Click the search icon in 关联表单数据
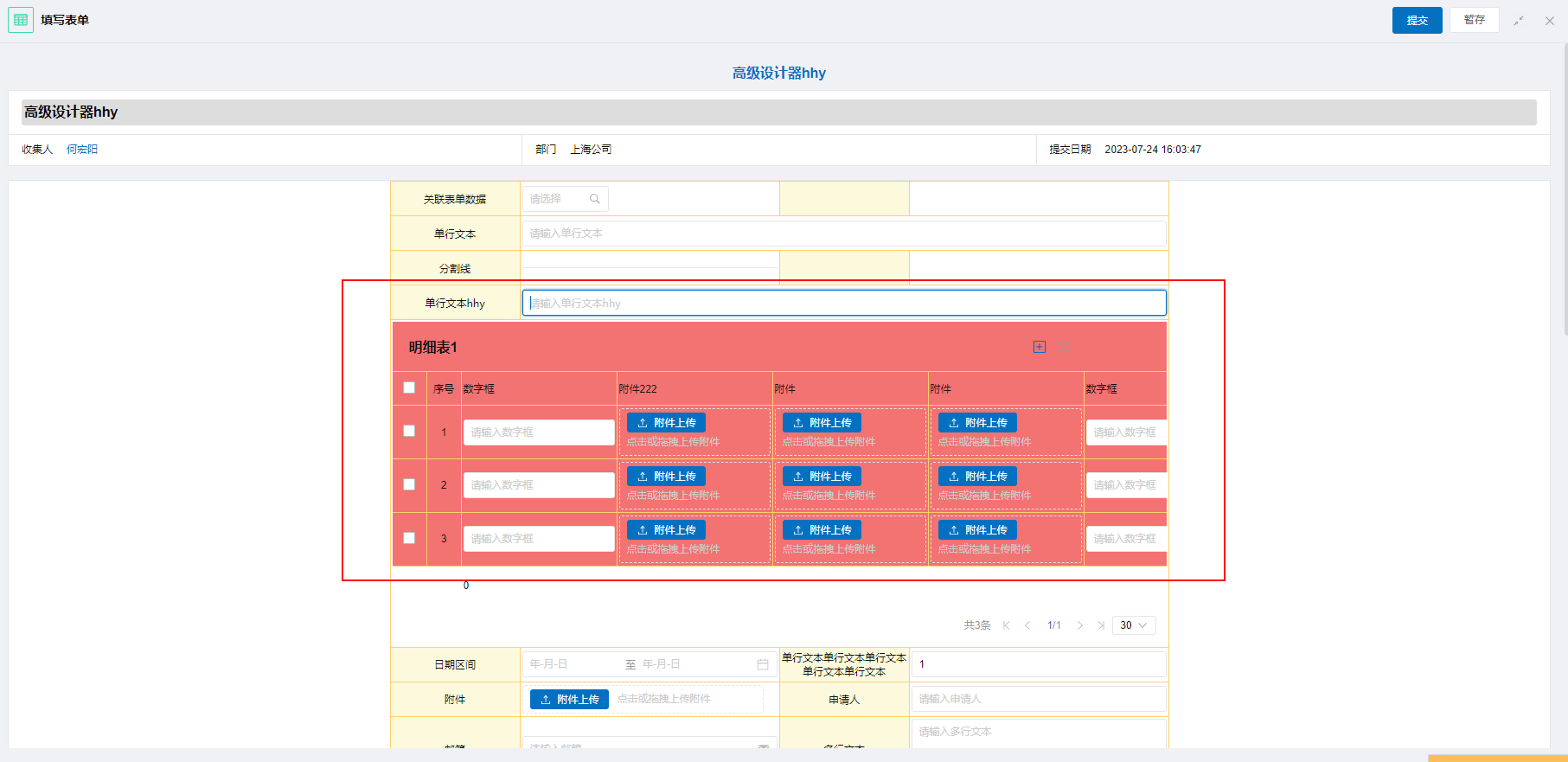 point(595,199)
